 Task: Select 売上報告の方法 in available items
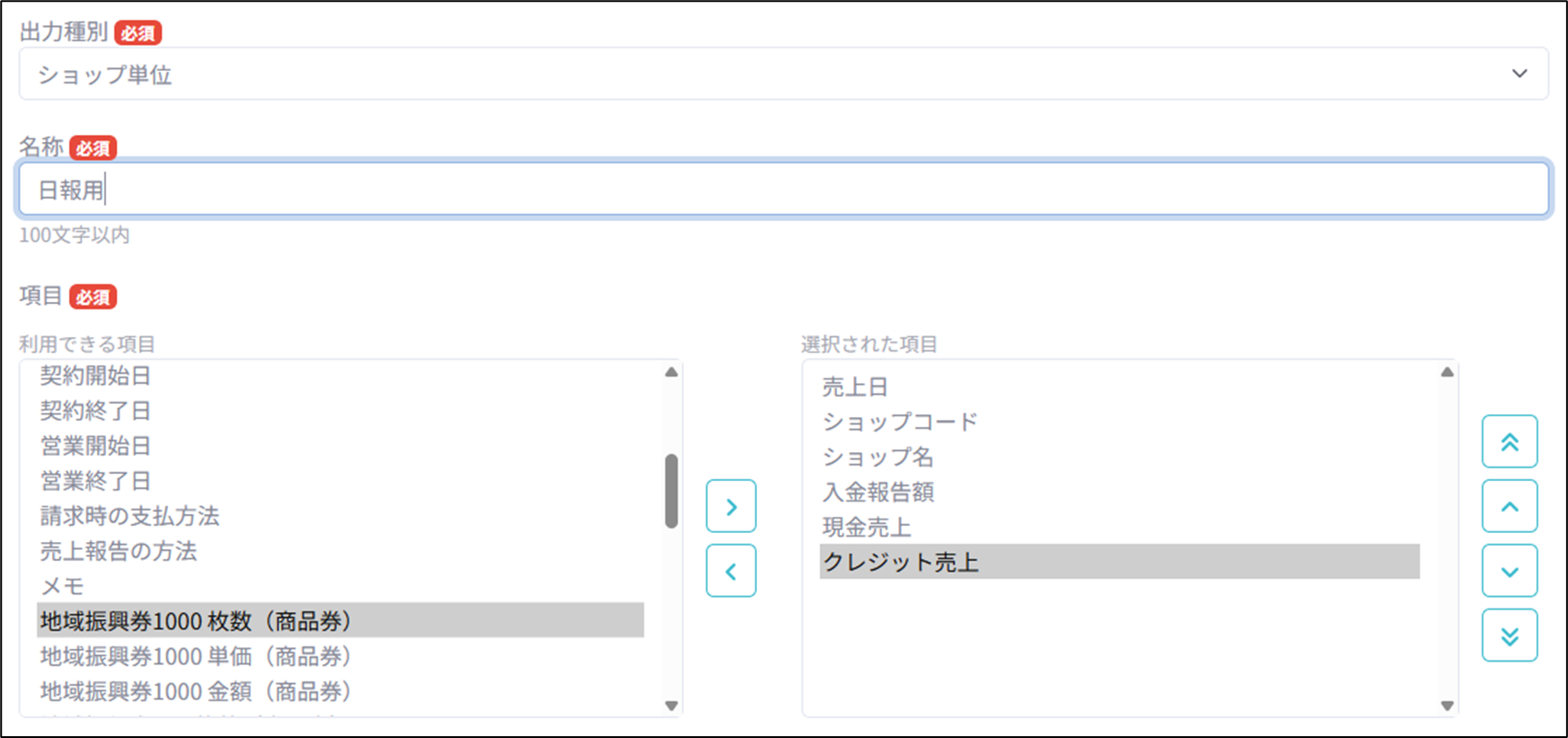(118, 551)
